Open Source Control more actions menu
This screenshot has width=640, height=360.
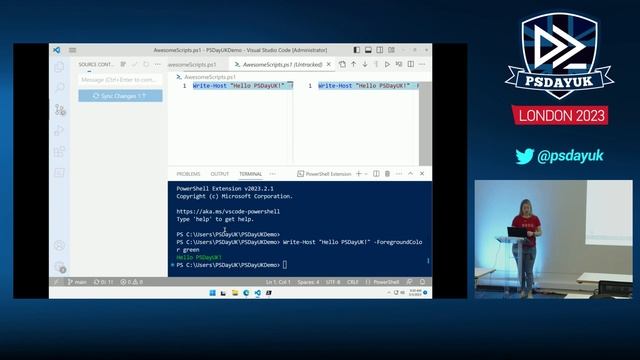coord(158,64)
